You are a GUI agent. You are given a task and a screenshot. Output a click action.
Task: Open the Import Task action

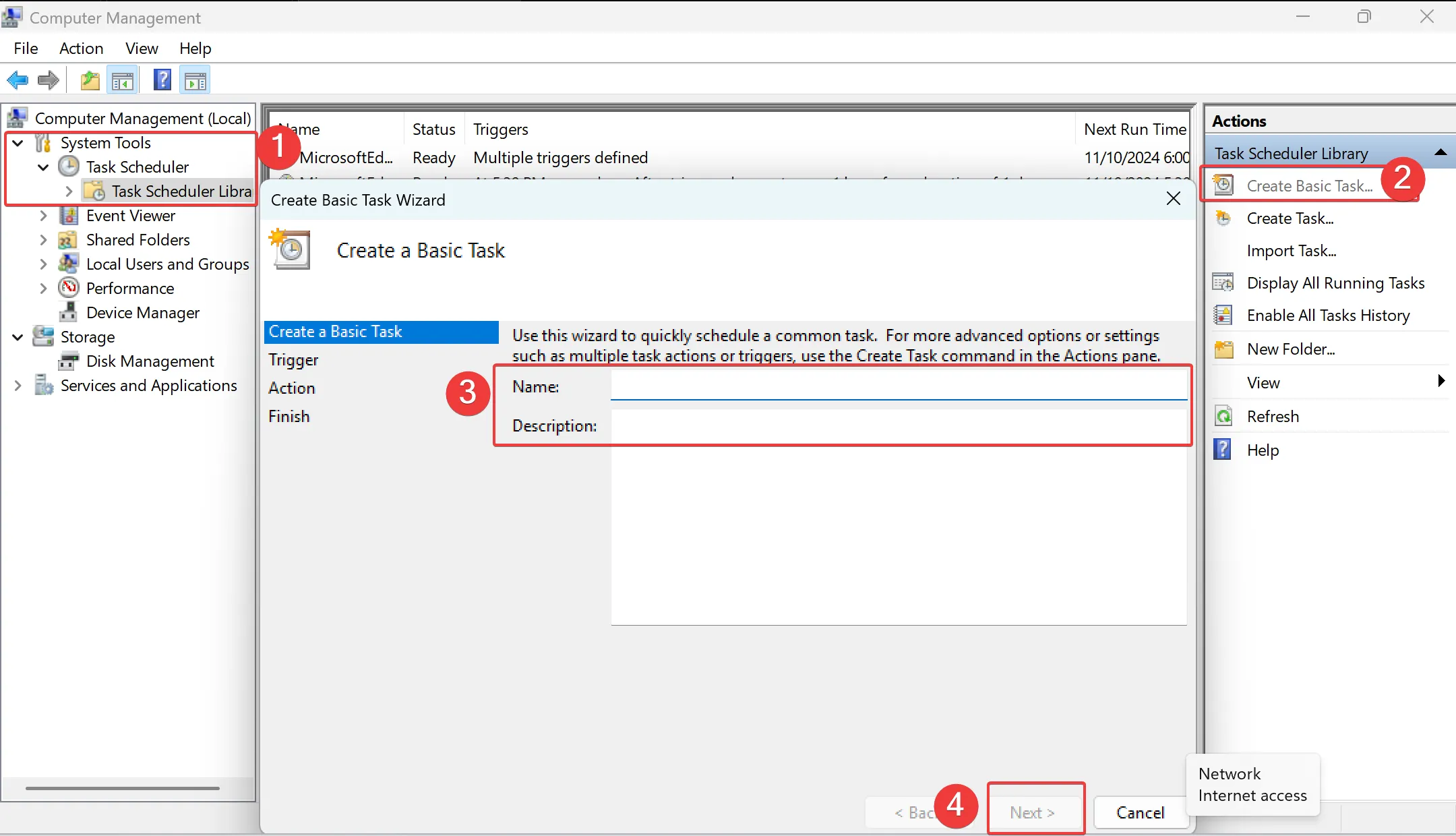click(x=1292, y=250)
